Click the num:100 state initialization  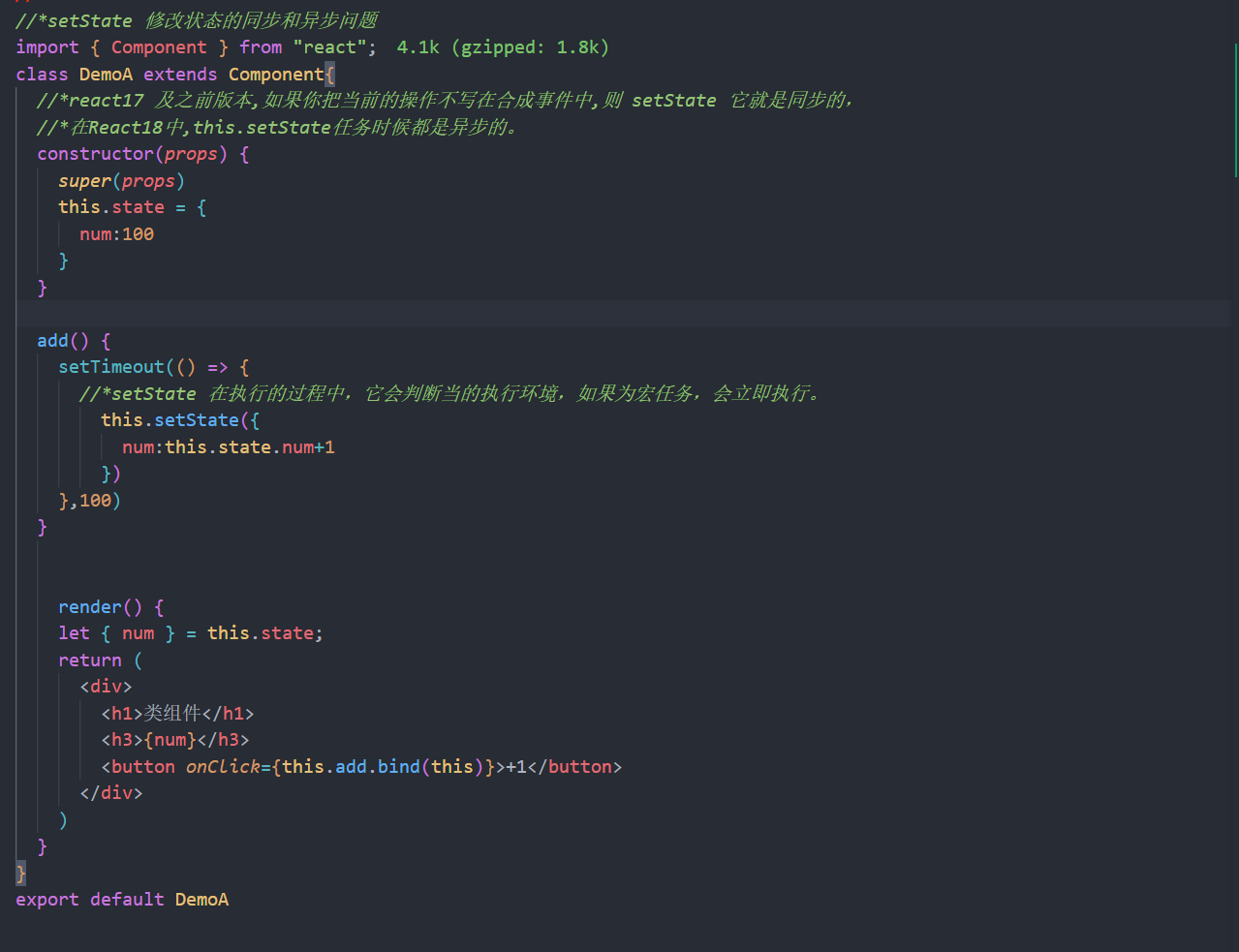(x=116, y=233)
